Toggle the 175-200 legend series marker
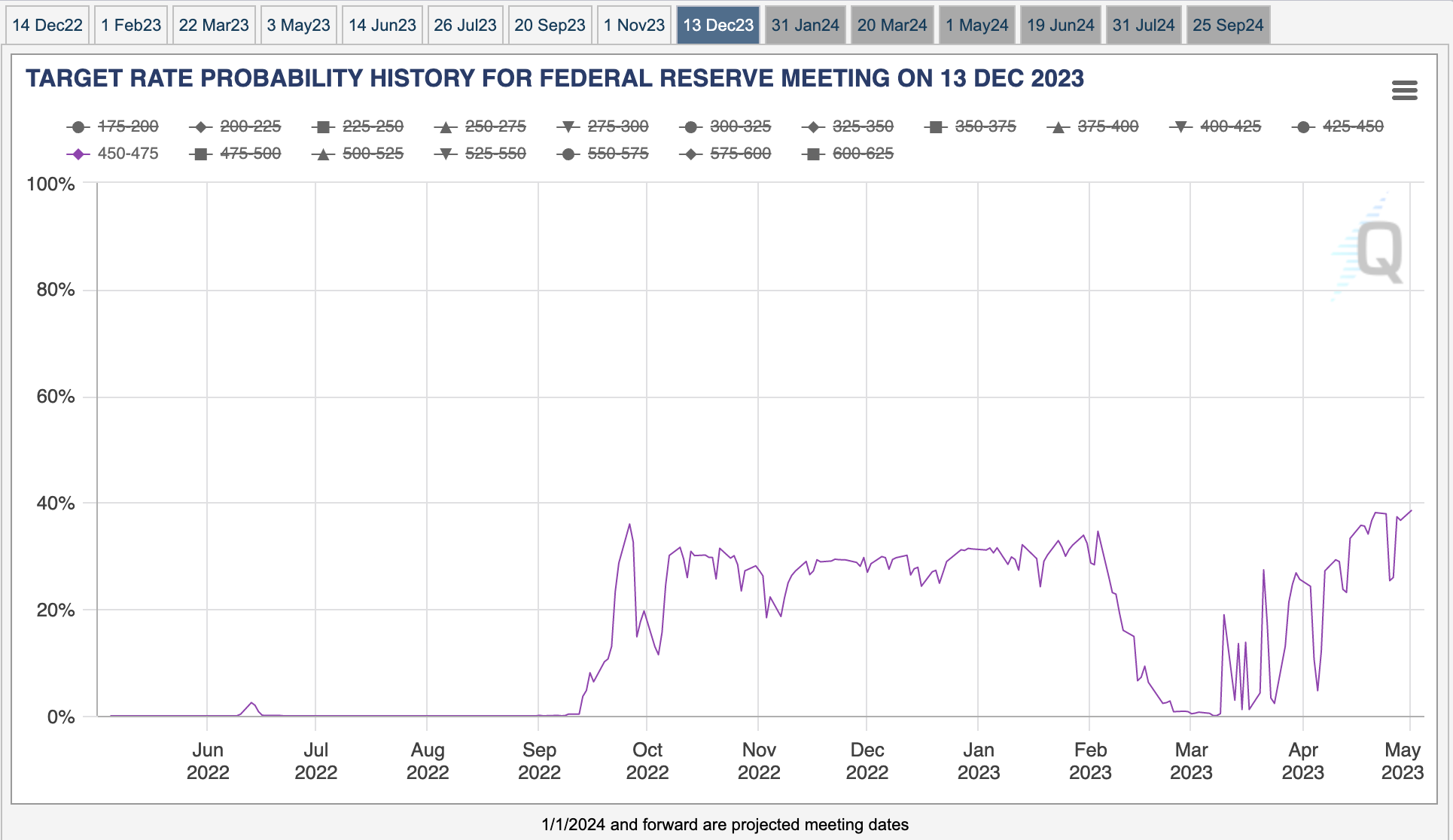The width and height of the screenshot is (1453, 840). [x=78, y=127]
